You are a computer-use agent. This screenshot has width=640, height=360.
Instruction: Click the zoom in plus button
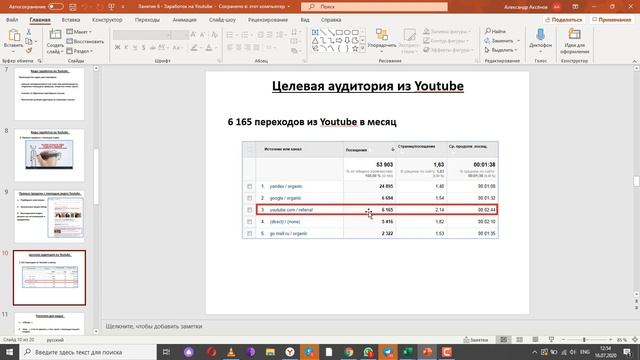coord(611,340)
